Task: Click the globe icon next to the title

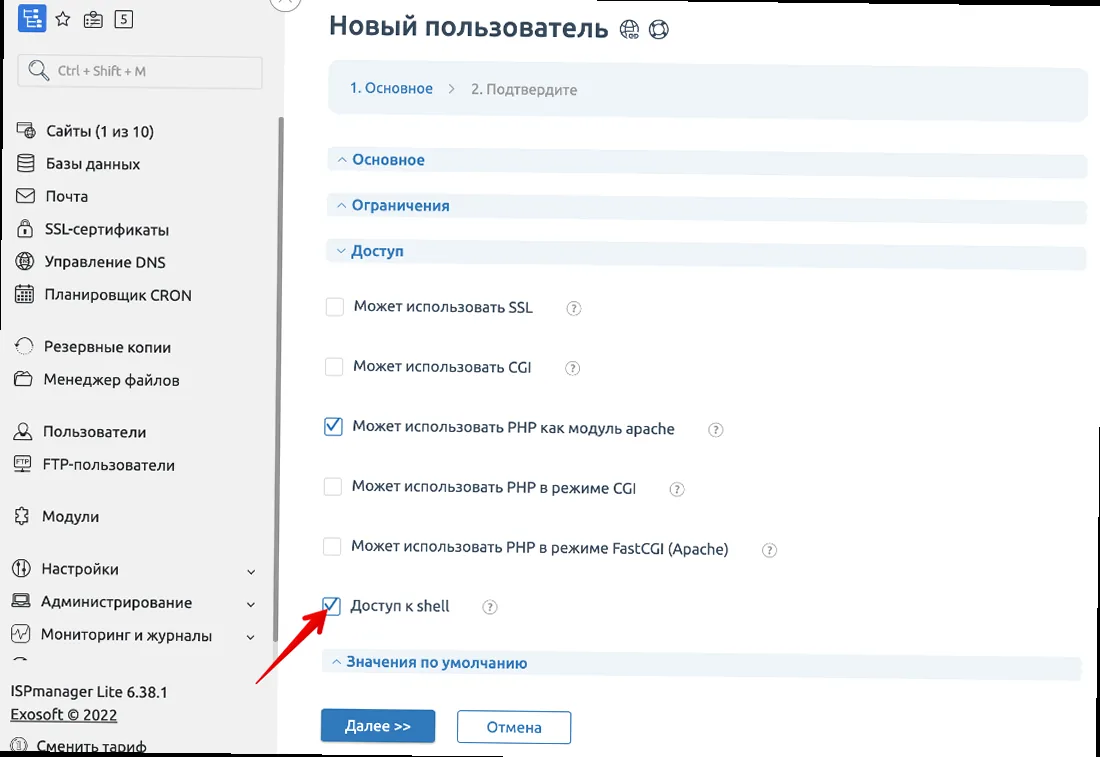Action: pos(628,29)
